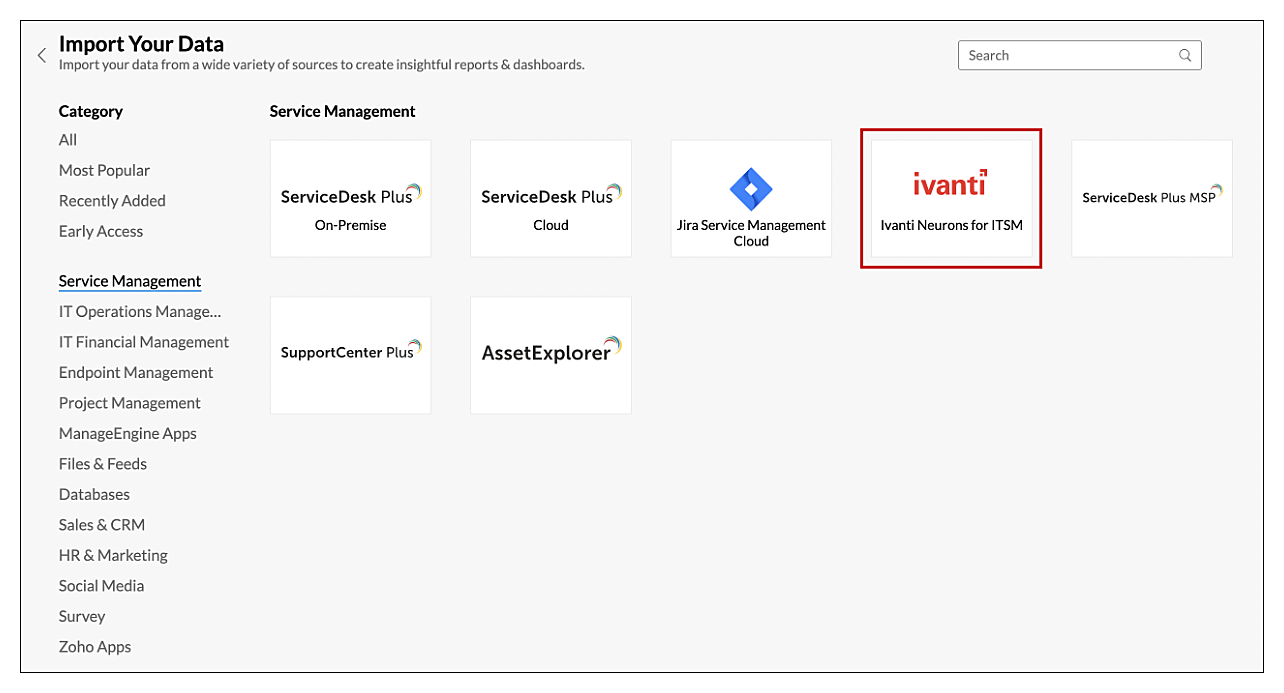Open the Endpoint Management category
This screenshot has width=1284, height=693.
pos(136,373)
